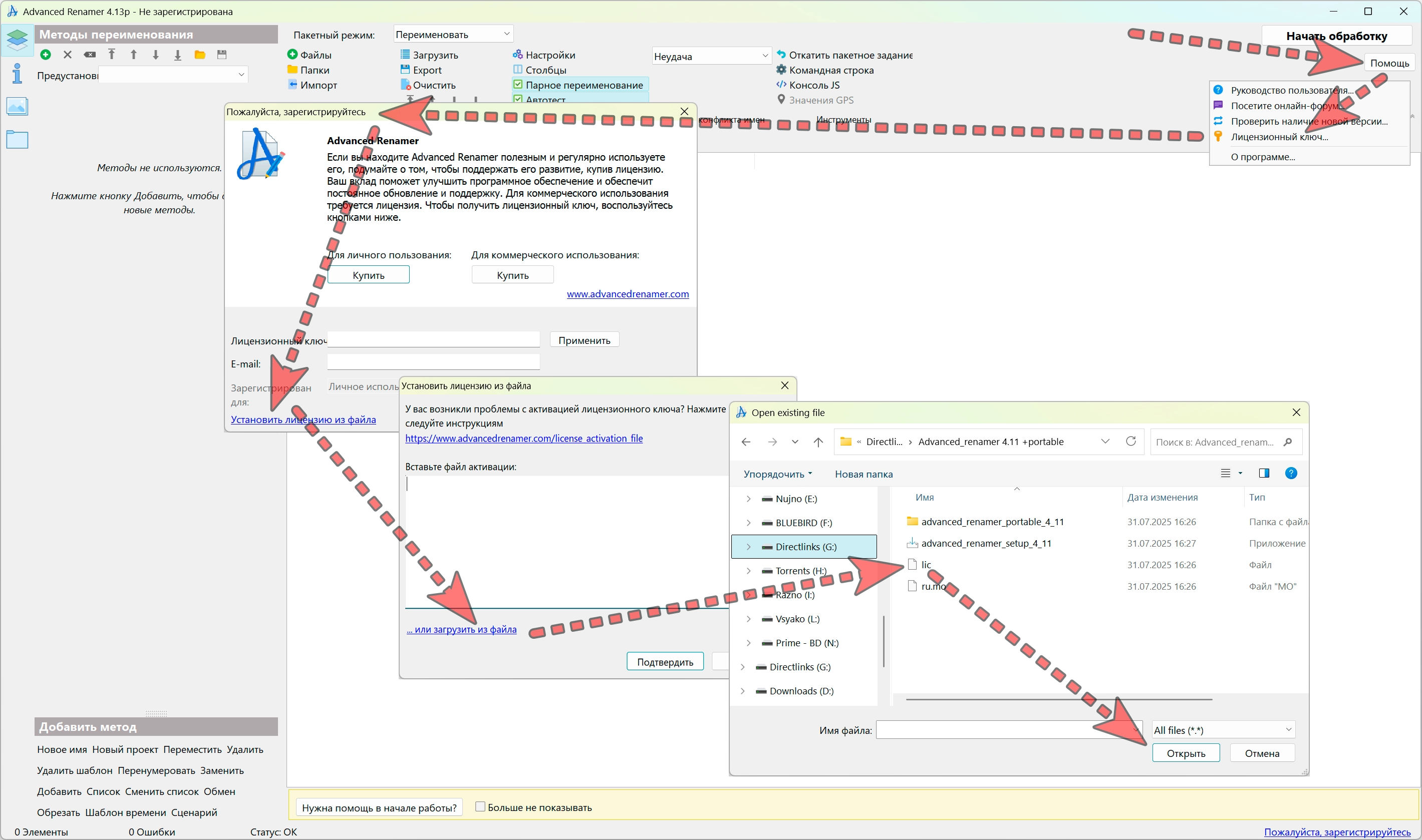The height and width of the screenshot is (840, 1422).
Task: Click the save methods floppy disk icon
Action: (x=222, y=55)
